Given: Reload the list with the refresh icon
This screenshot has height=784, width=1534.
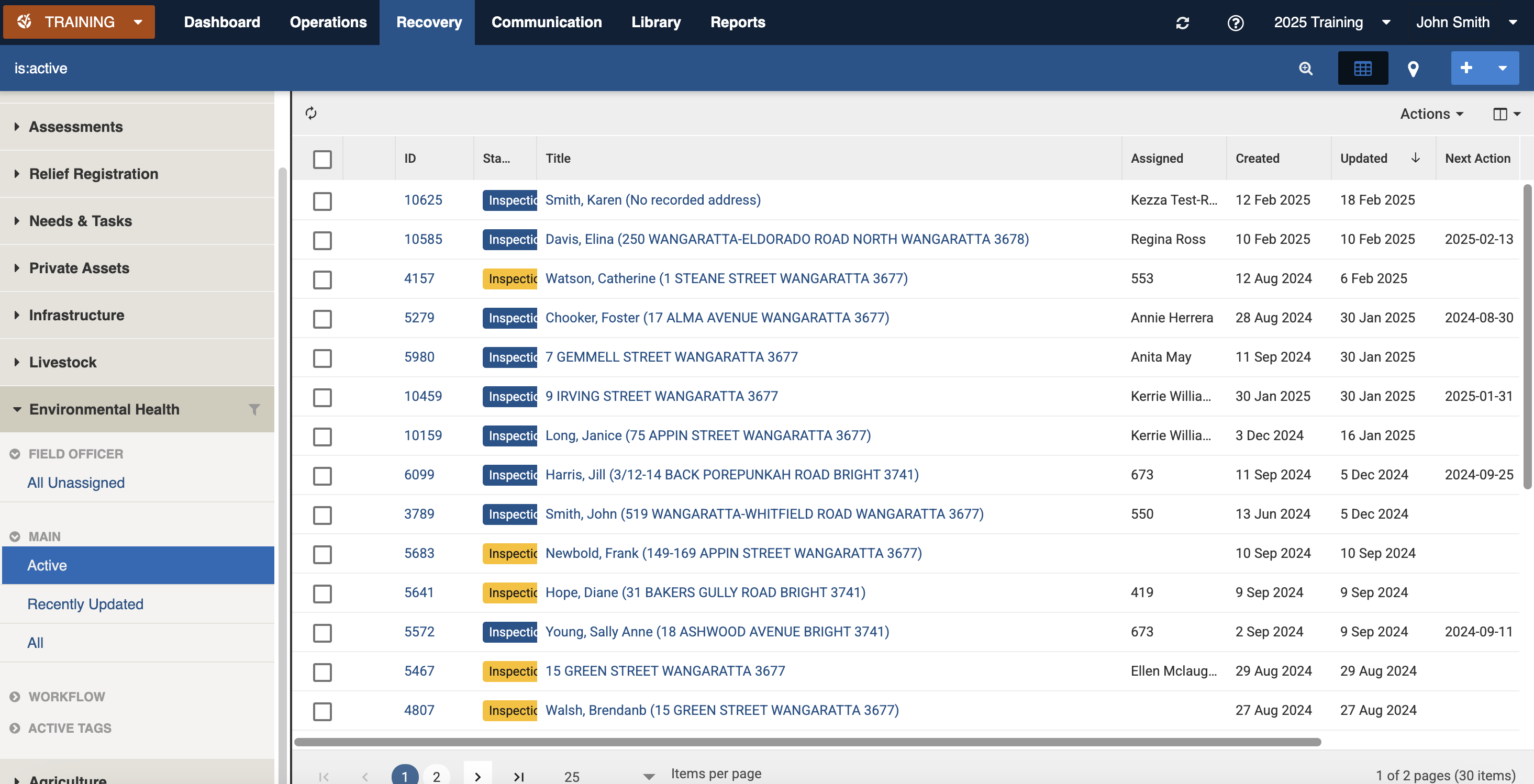Looking at the screenshot, I should point(311,113).
